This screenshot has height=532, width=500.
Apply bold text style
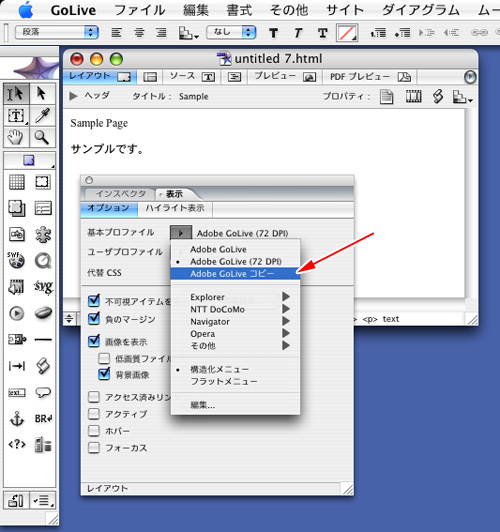[273, 33]
